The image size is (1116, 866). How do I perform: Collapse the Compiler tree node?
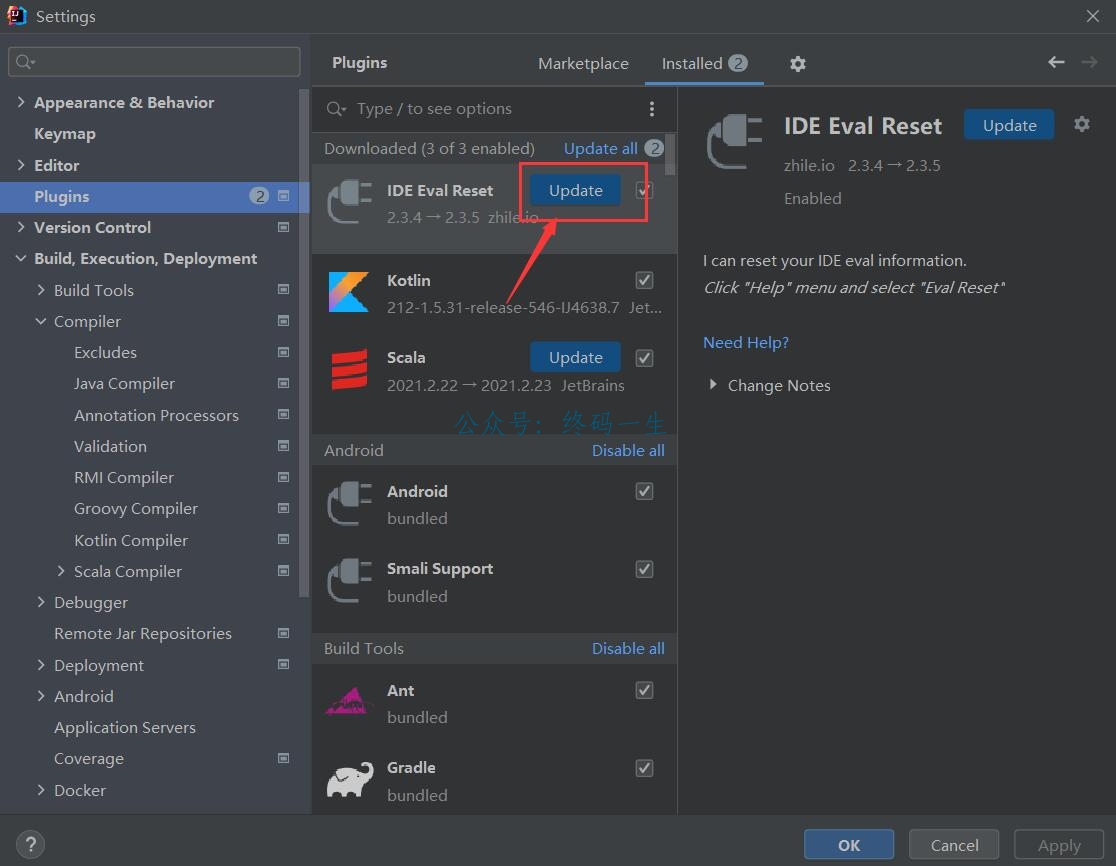coord(41,321)
